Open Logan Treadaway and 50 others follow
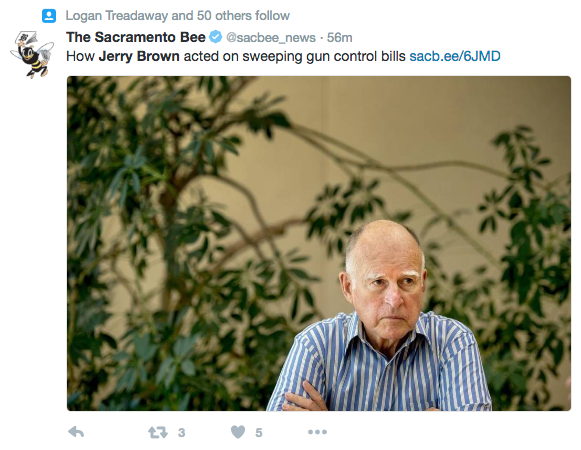Image resolution: width=581 pixels, height=450 pixels. tap(177, 16)
